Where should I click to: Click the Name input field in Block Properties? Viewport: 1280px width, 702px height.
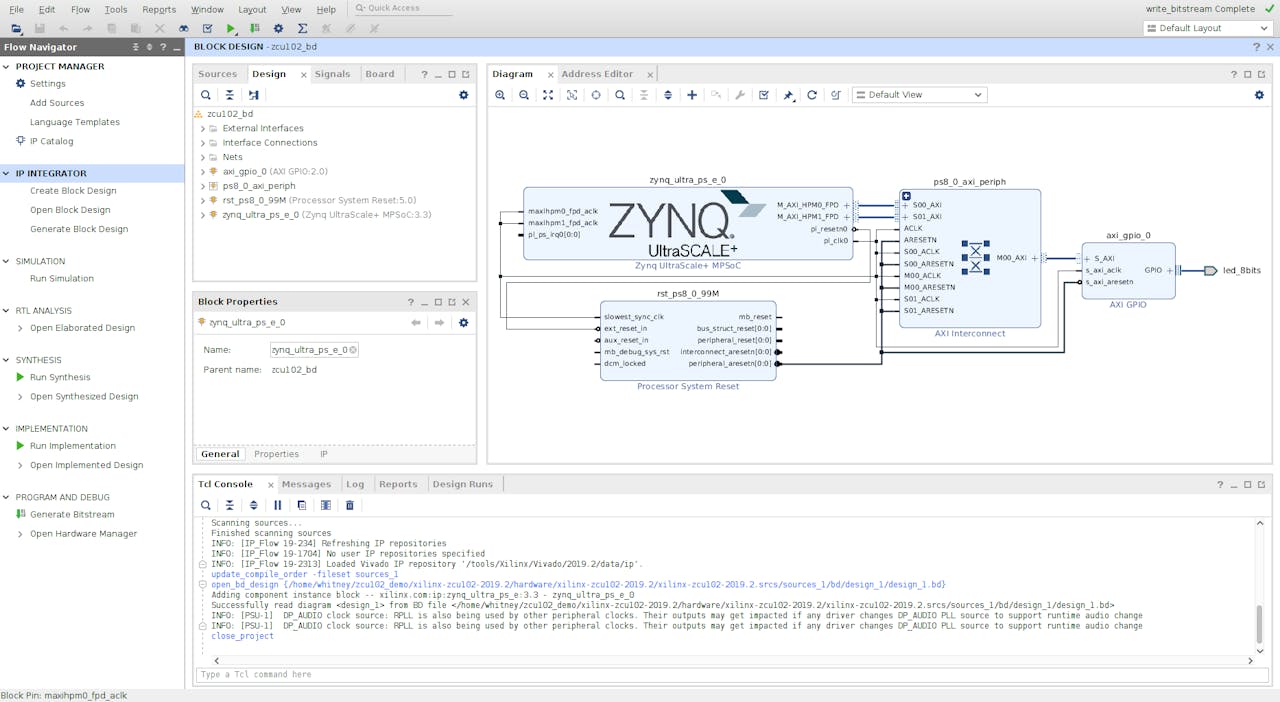coord(314,350)
